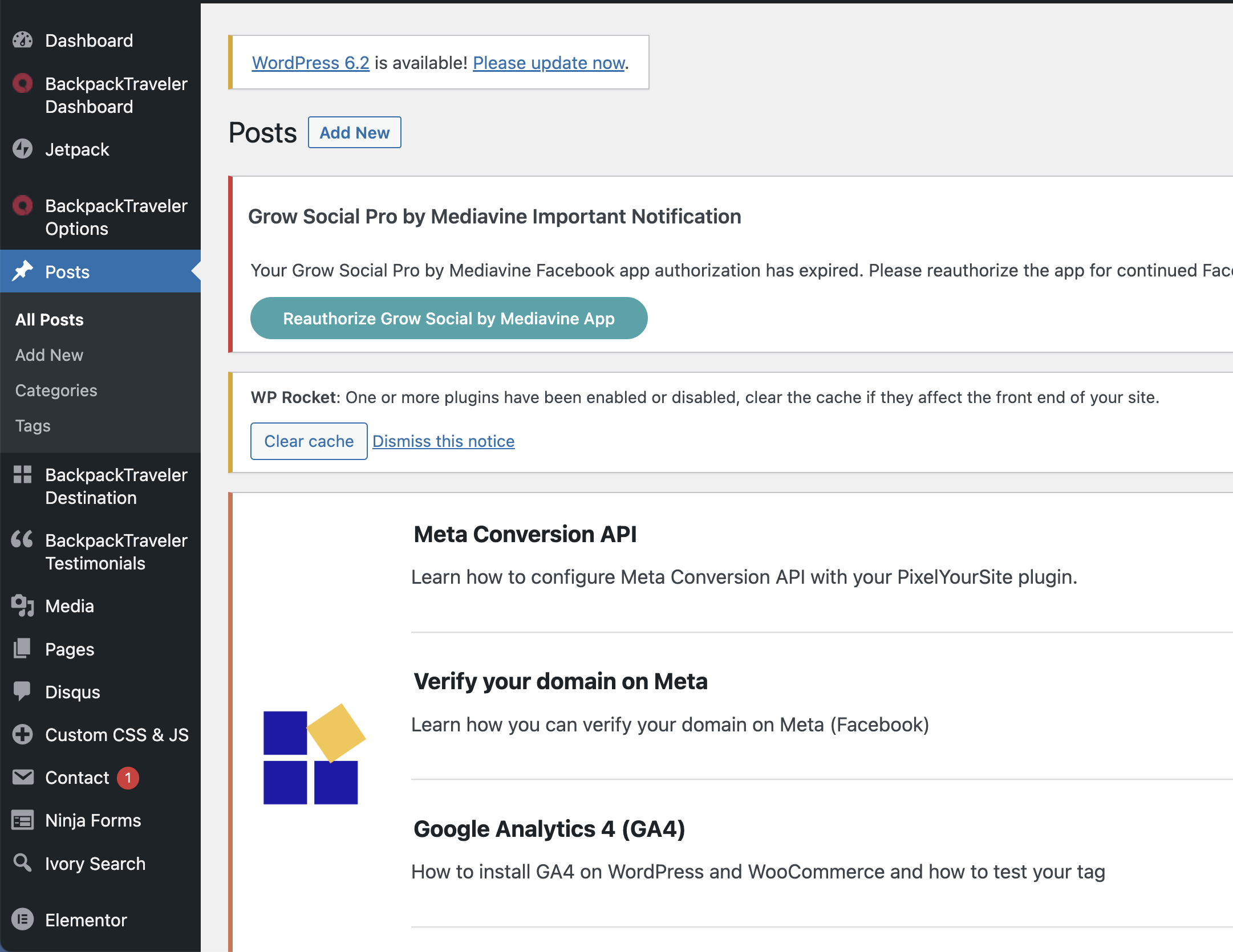Open Categories in the Posts submenu
The image size is (1233, 952).
tap(56, 390)
